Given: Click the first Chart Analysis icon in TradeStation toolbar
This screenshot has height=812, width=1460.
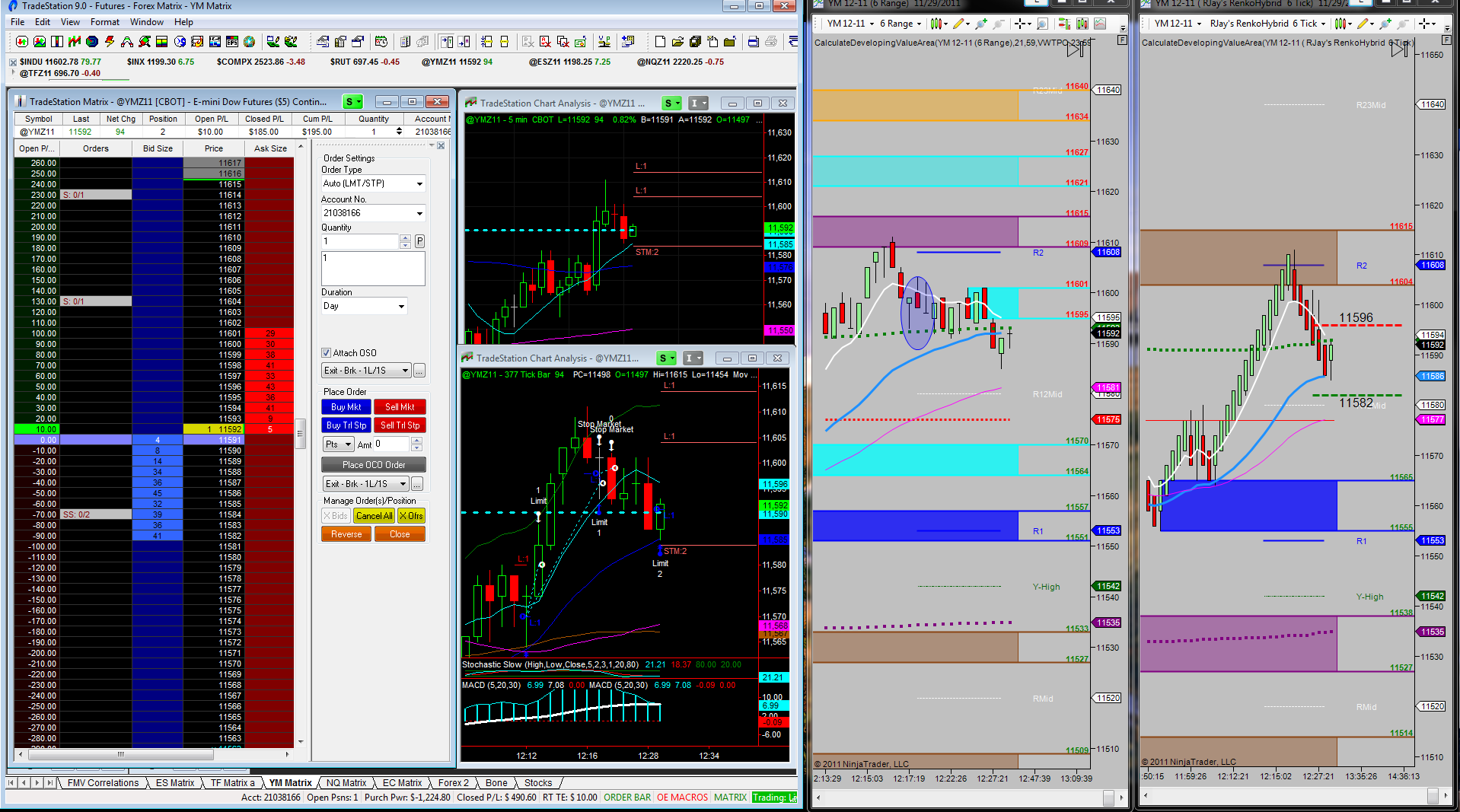Looking at the screenshot, I should pyautogui.click(x=22, y=42).
